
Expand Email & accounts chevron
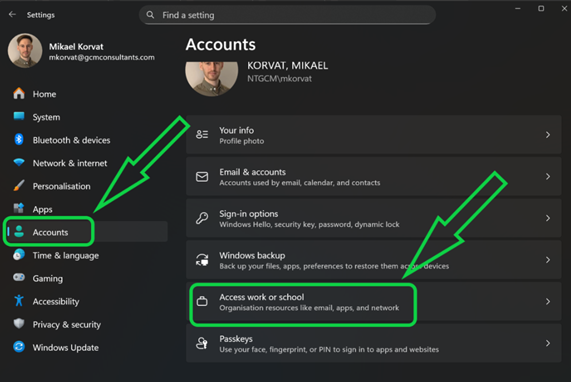pyautogui.click(x=548, y=176)
